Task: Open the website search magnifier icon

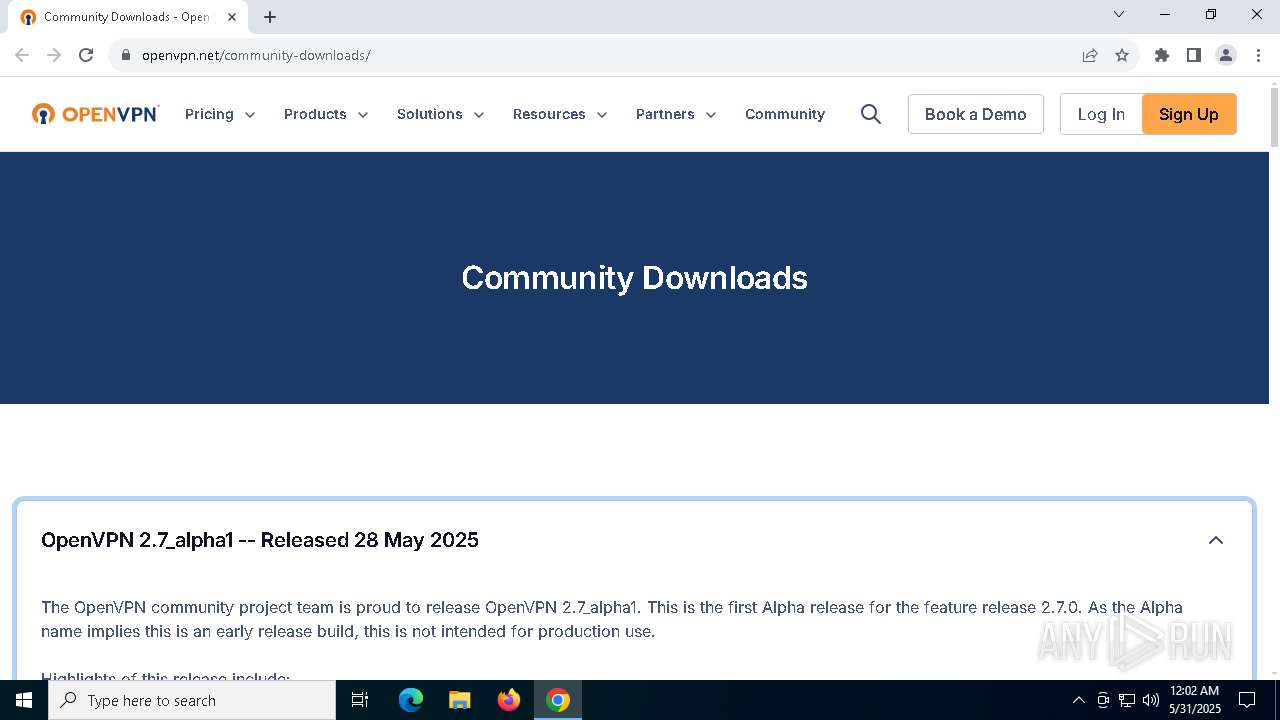Action: (871, 114)
